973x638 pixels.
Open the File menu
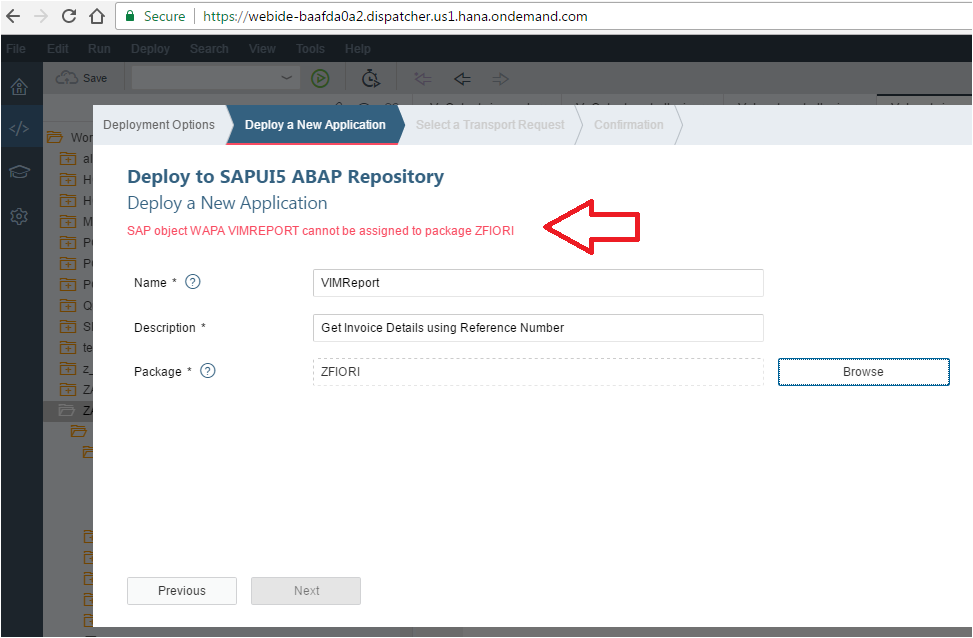pyautogui.click(x=16, y=48)
